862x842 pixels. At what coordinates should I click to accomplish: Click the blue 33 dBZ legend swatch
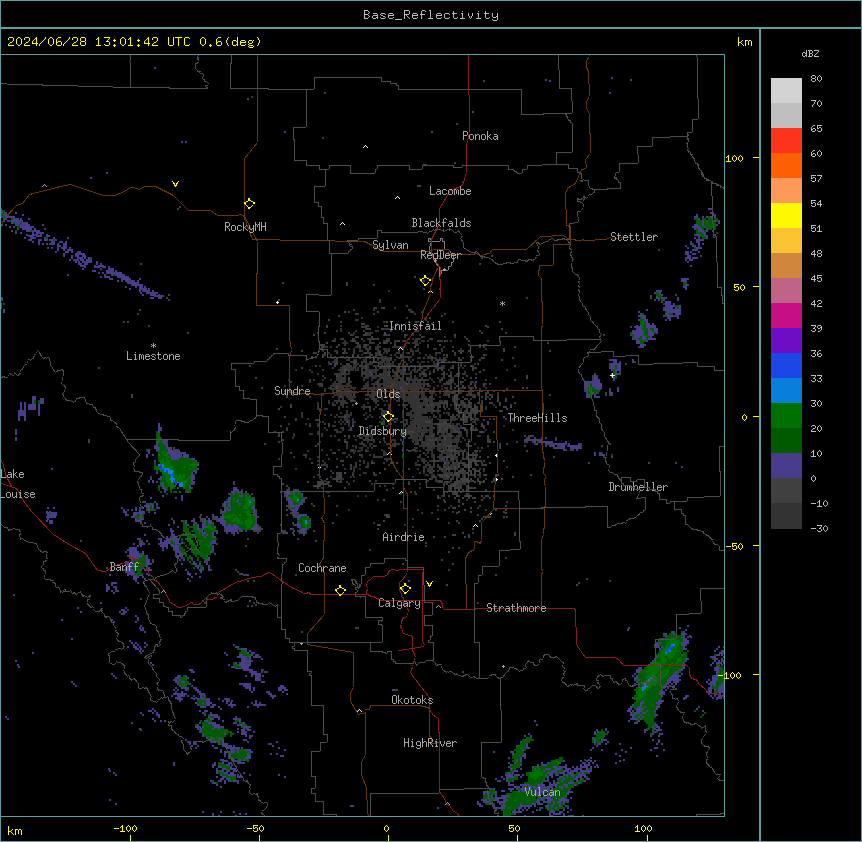[786, 365]
